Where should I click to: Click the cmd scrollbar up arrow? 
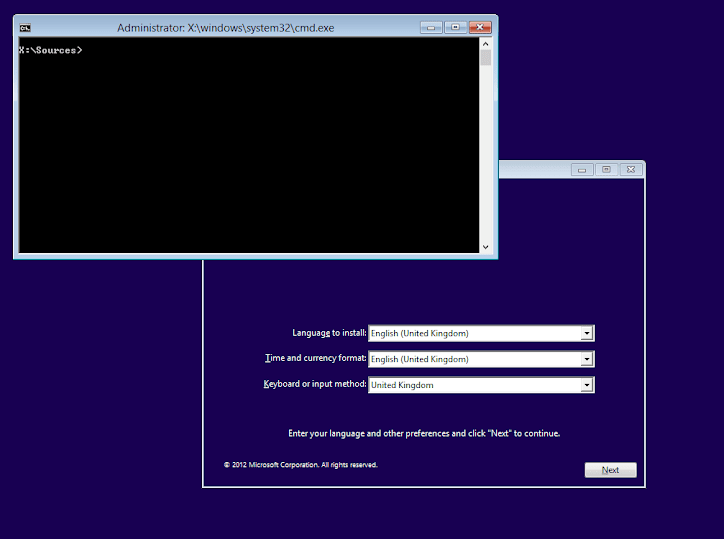[485, 44]
